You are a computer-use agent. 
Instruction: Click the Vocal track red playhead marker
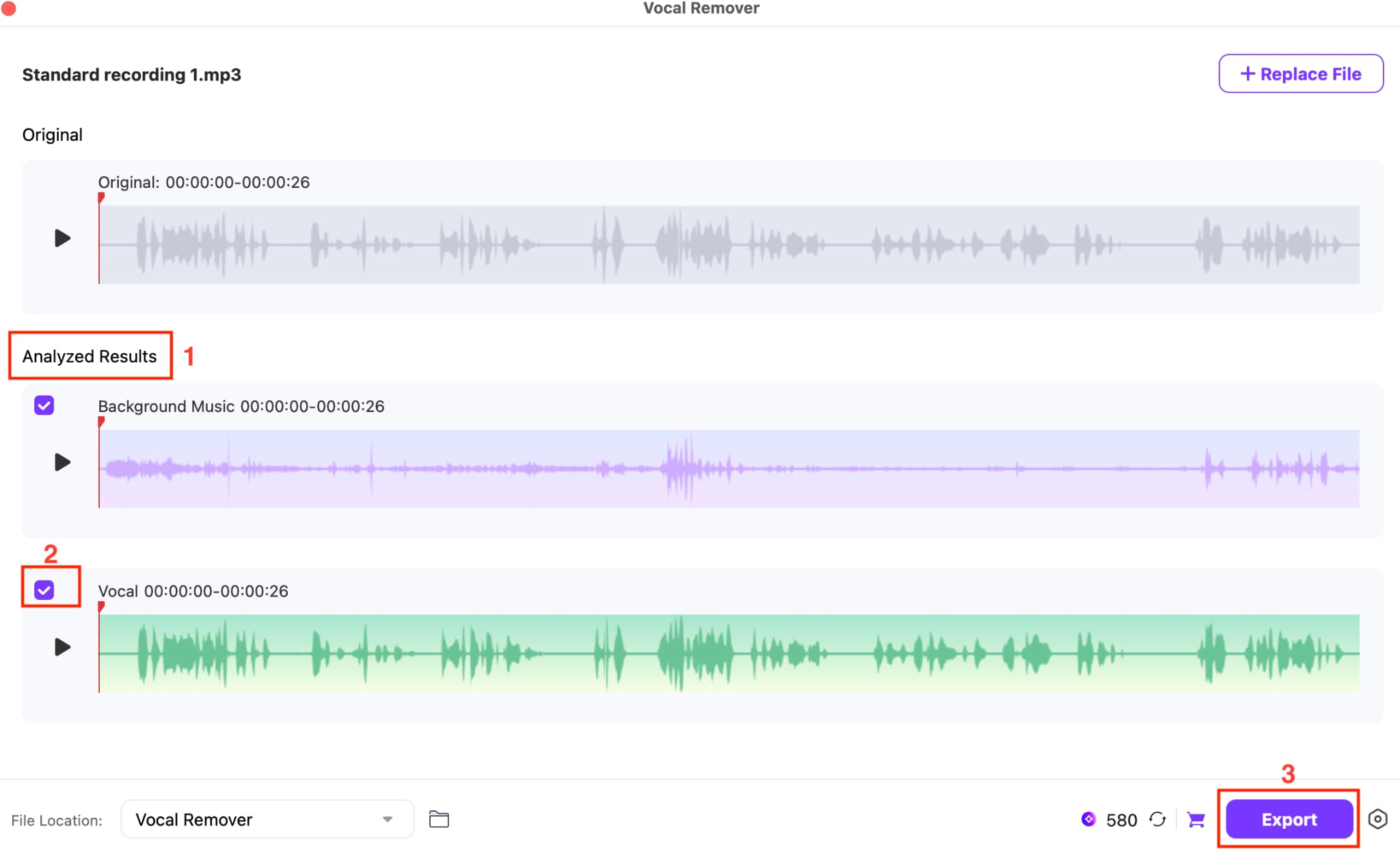pyautogui.click(x=101, y=607)
